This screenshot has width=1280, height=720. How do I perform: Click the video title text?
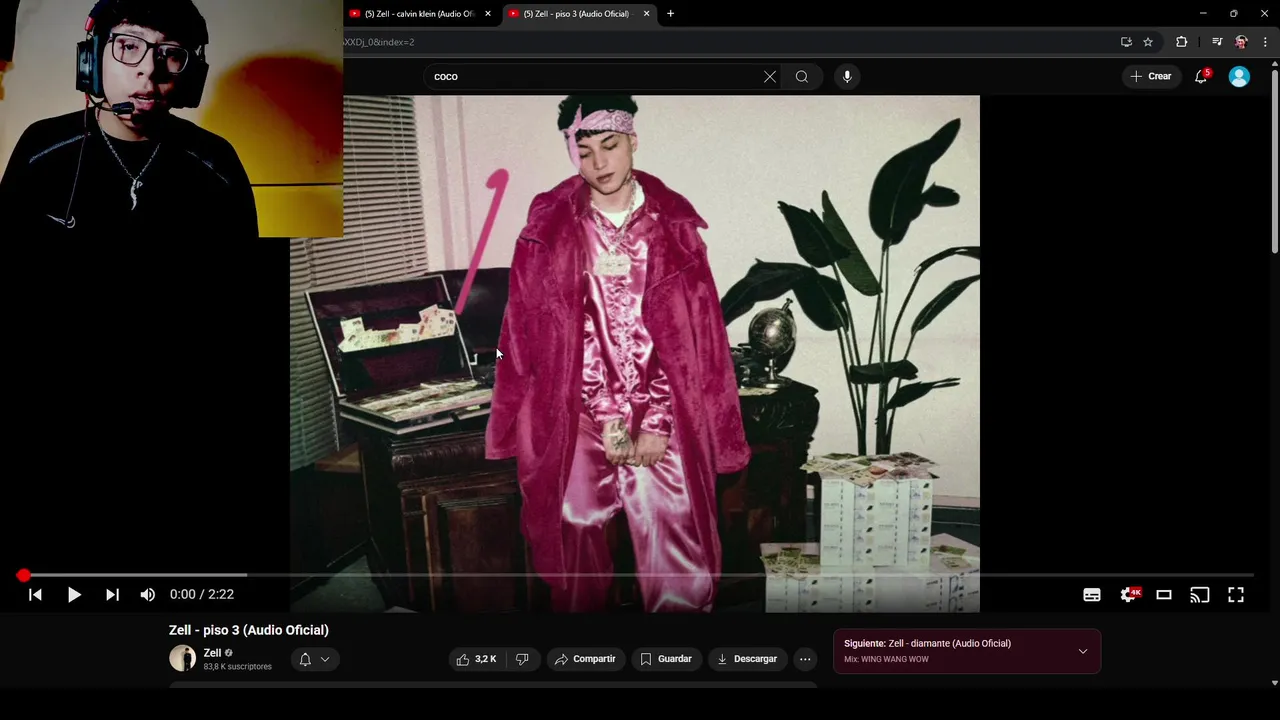pos(249,630)
